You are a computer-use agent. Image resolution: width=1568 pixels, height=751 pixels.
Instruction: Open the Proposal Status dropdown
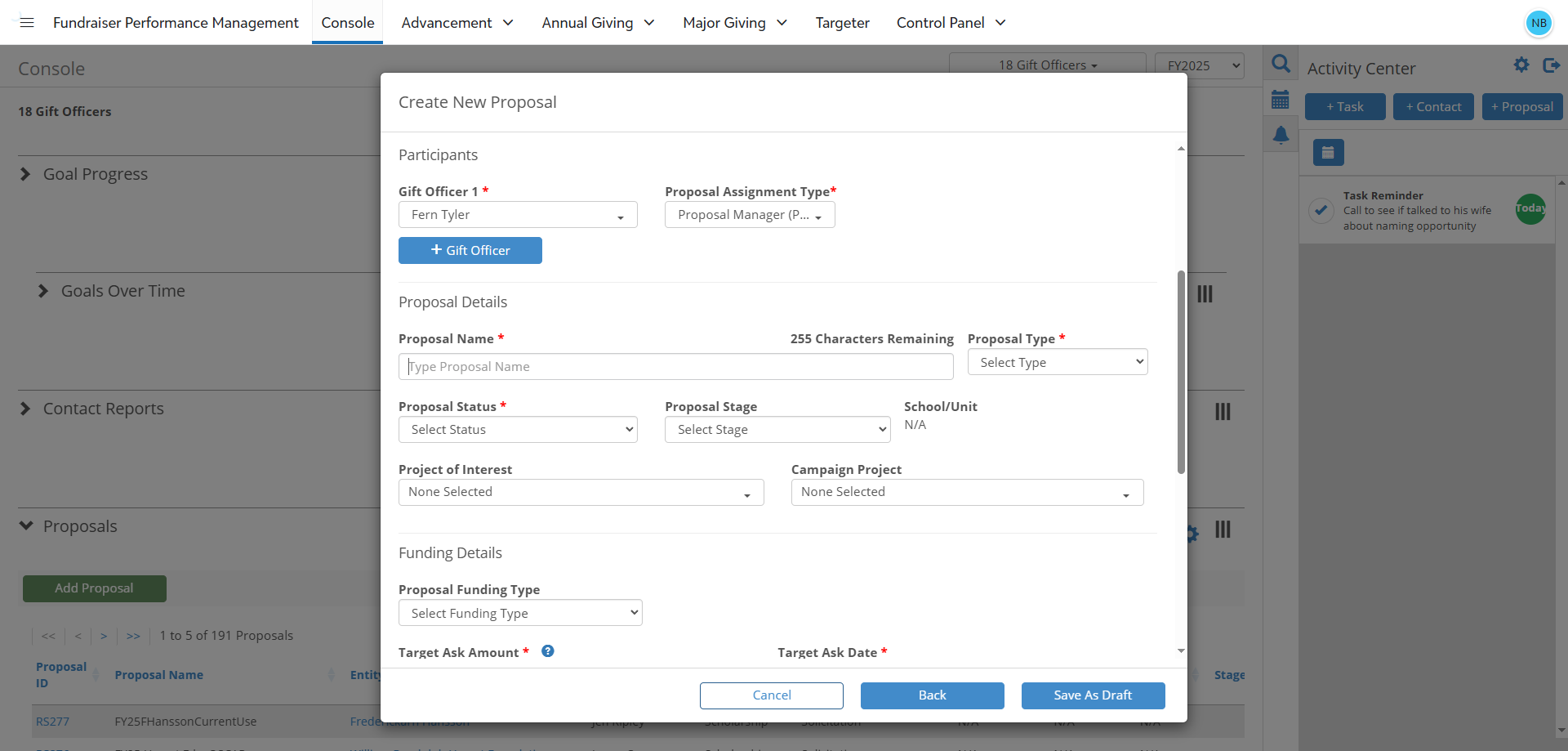[x=518, y=430]
